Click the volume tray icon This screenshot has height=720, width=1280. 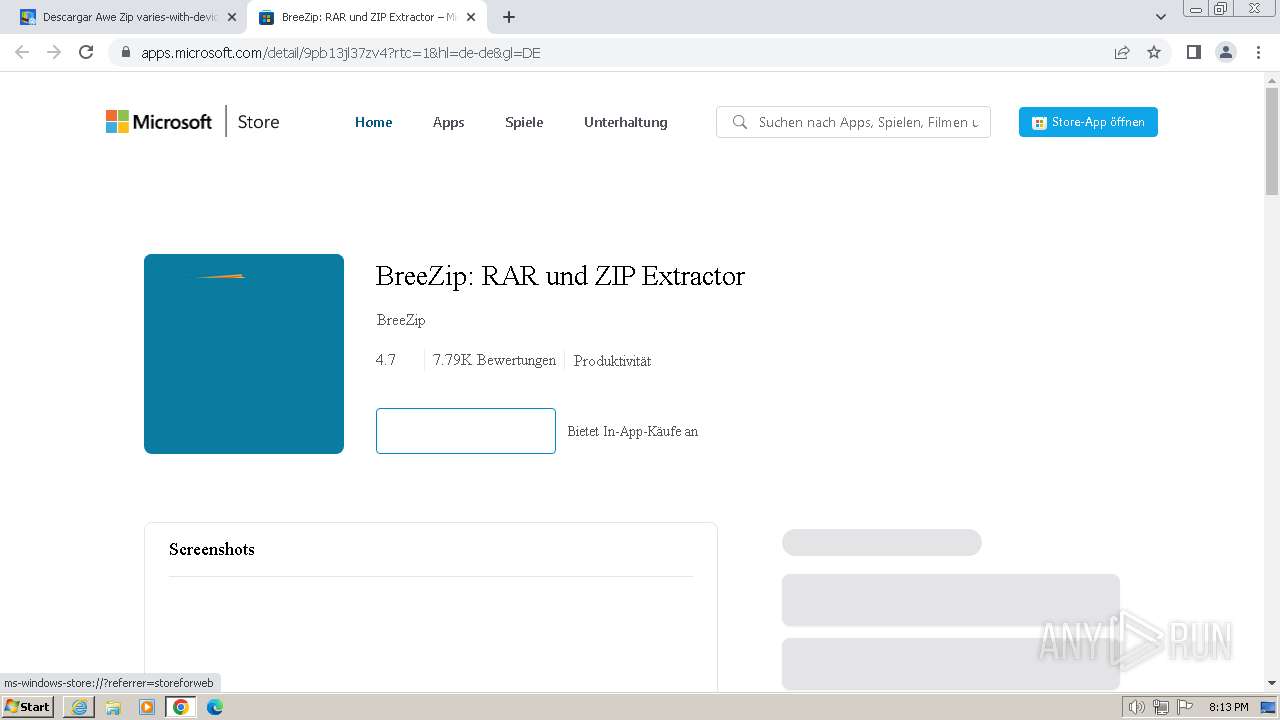pyautogui.click(x=1136, y=707)
